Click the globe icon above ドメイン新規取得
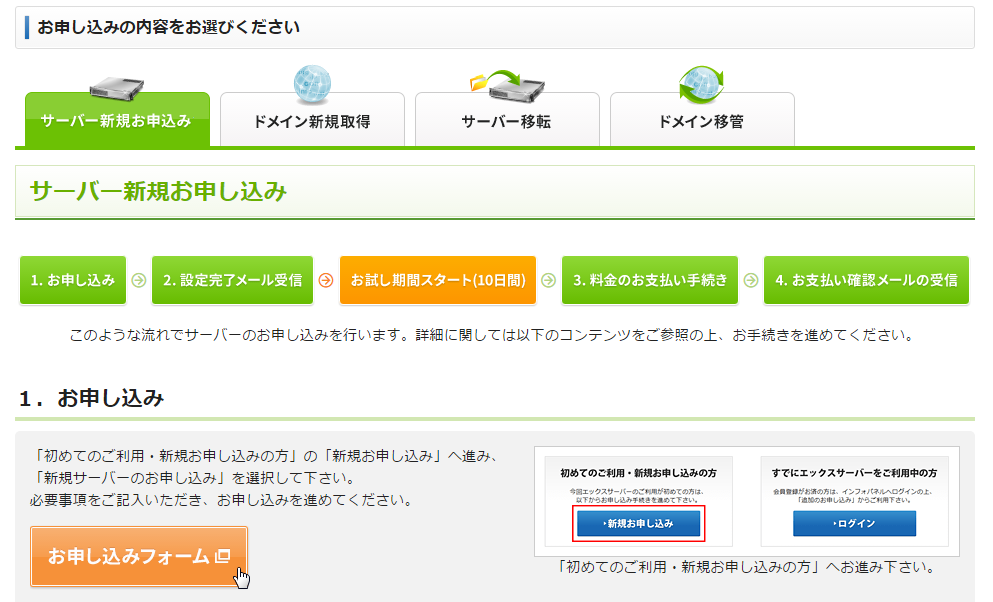The width and height of the screenshot is (993, 602). tap(312, 85)
